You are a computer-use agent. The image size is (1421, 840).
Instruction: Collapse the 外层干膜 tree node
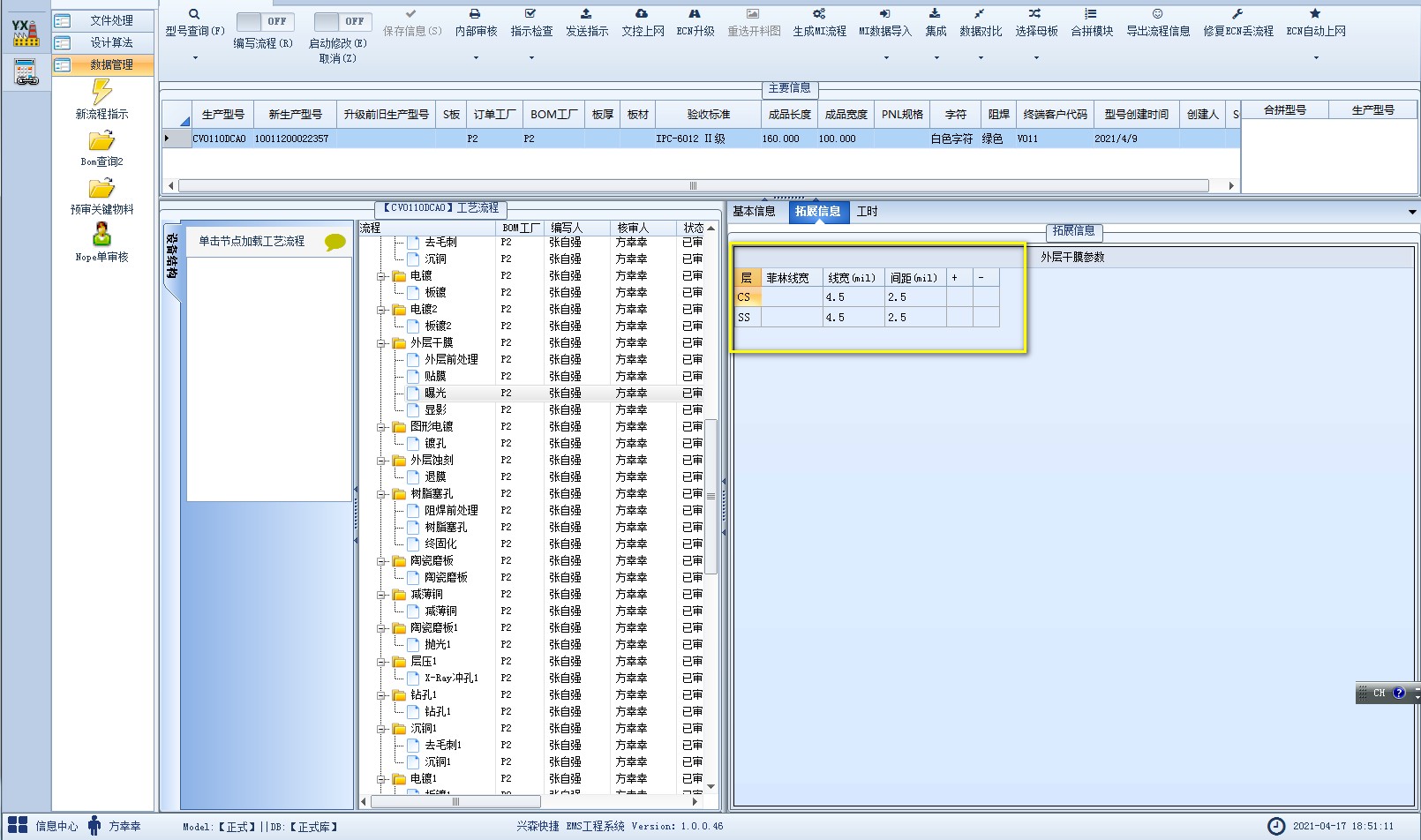tap(382, 343)
